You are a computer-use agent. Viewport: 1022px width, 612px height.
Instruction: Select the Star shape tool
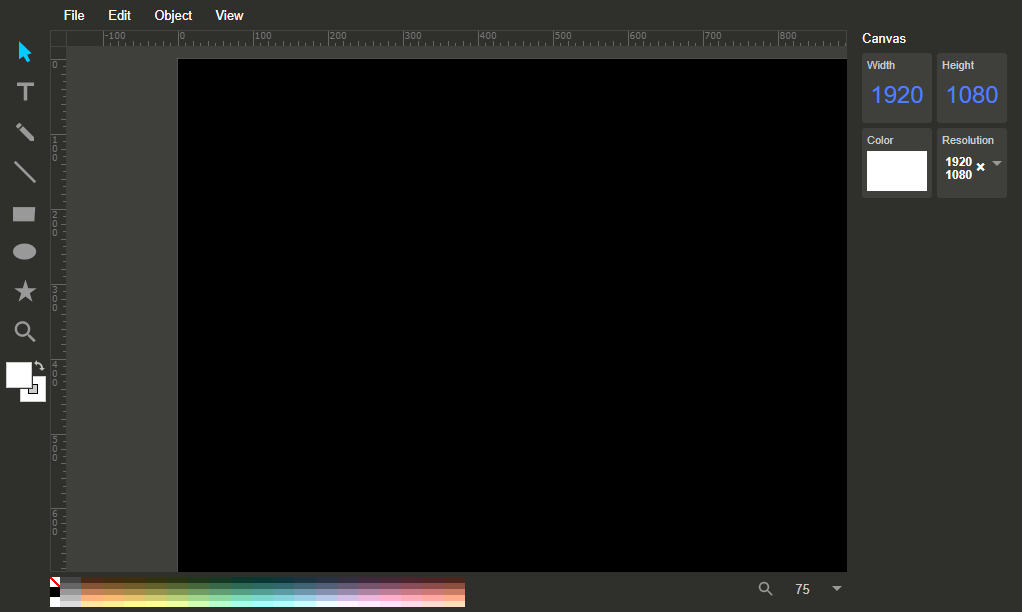pyautogui.click(x=25, y=291)
